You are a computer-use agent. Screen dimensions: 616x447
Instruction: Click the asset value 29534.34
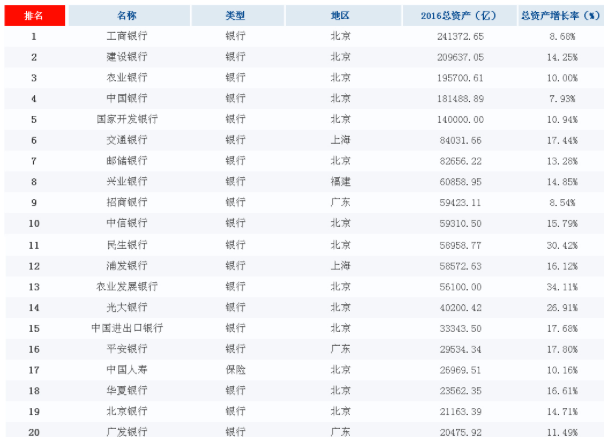(x=460, y=350)
